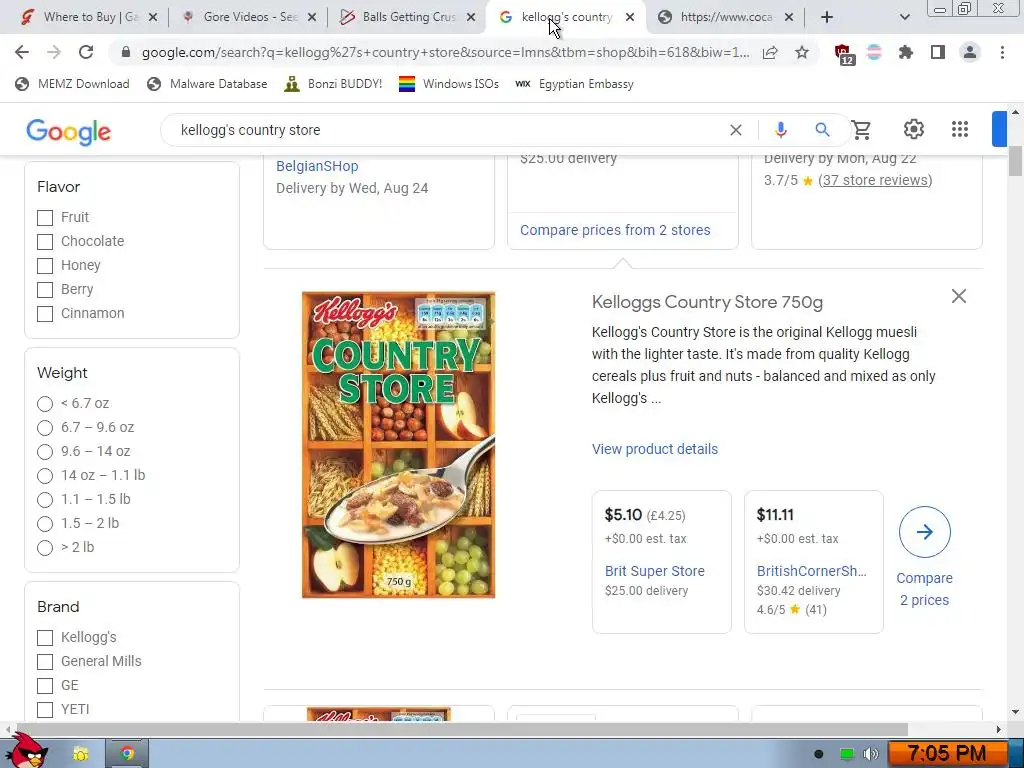Open a new browser tab
The image size is (1024, 768).
[x=827, y=17]
